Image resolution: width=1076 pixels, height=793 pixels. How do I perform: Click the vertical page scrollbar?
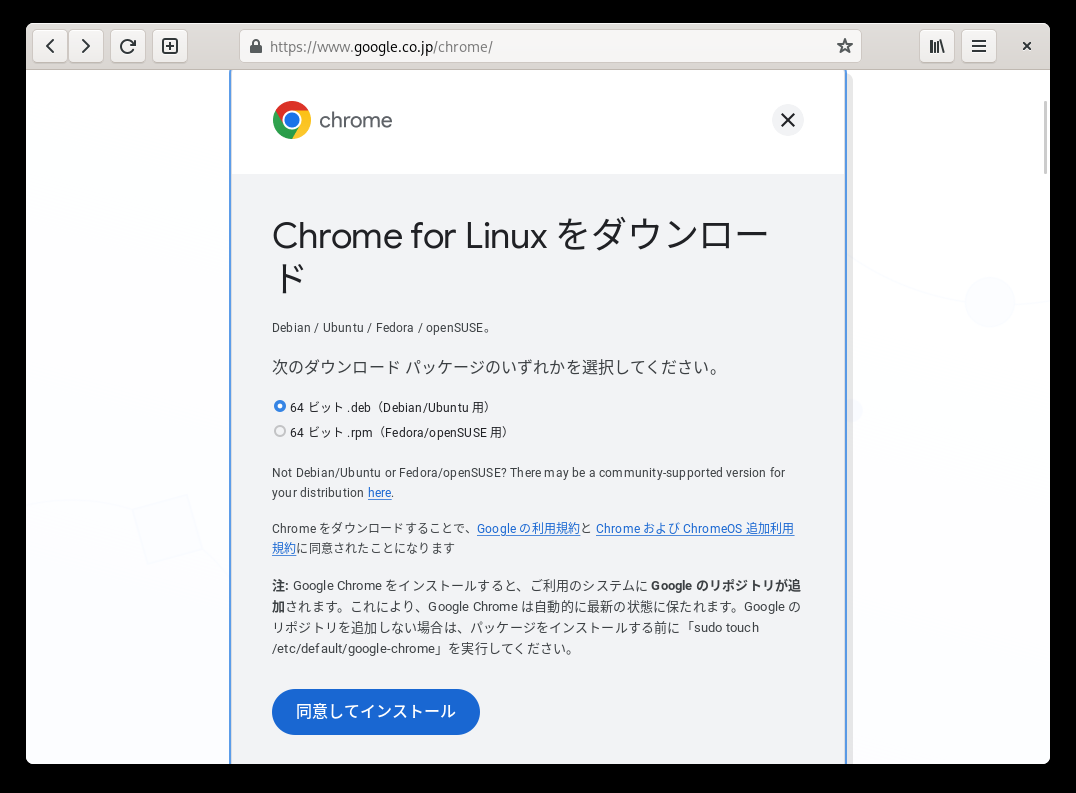tap(1045, 137)
